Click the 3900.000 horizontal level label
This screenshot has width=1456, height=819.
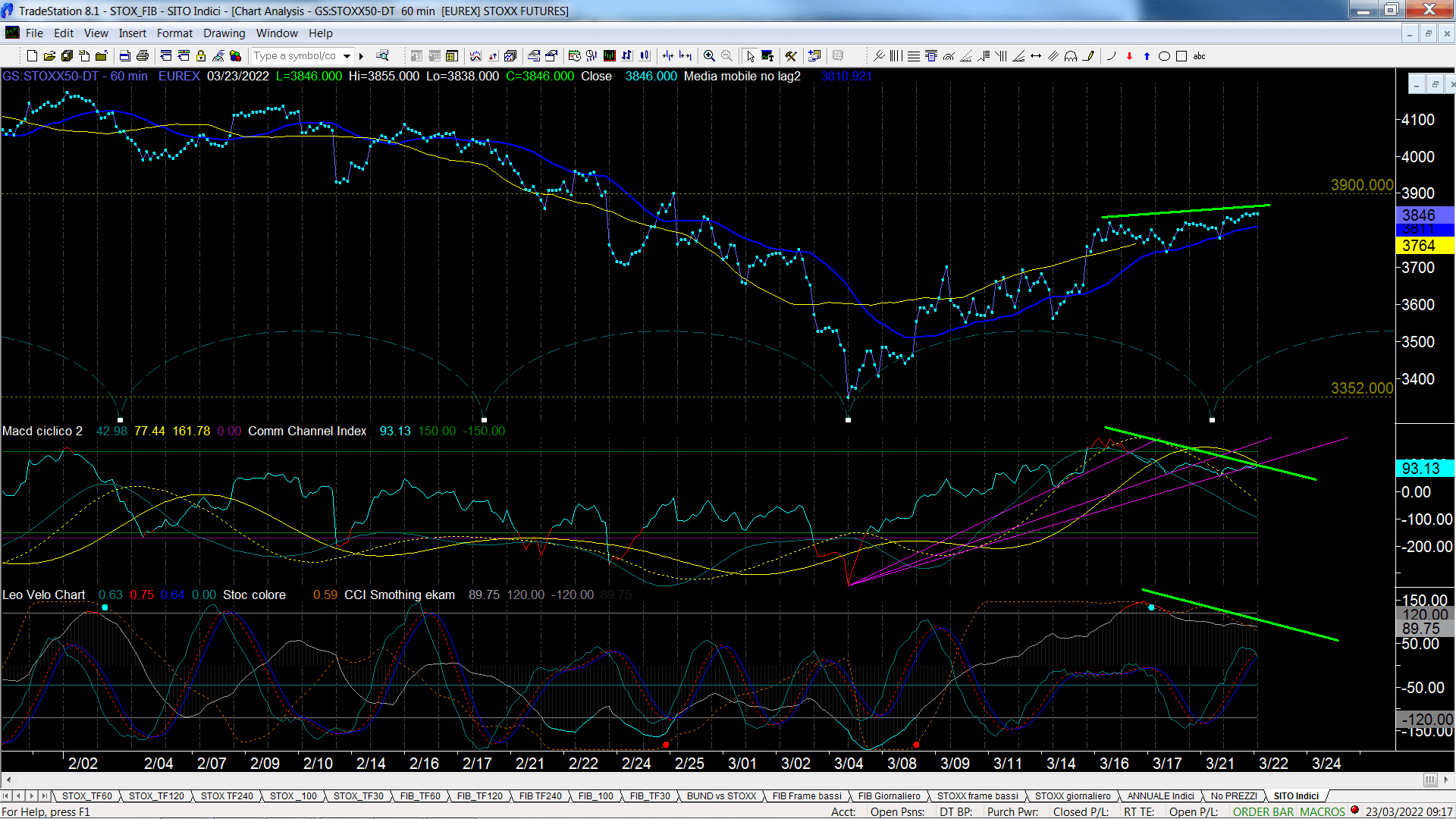[x=1362, y=185]
